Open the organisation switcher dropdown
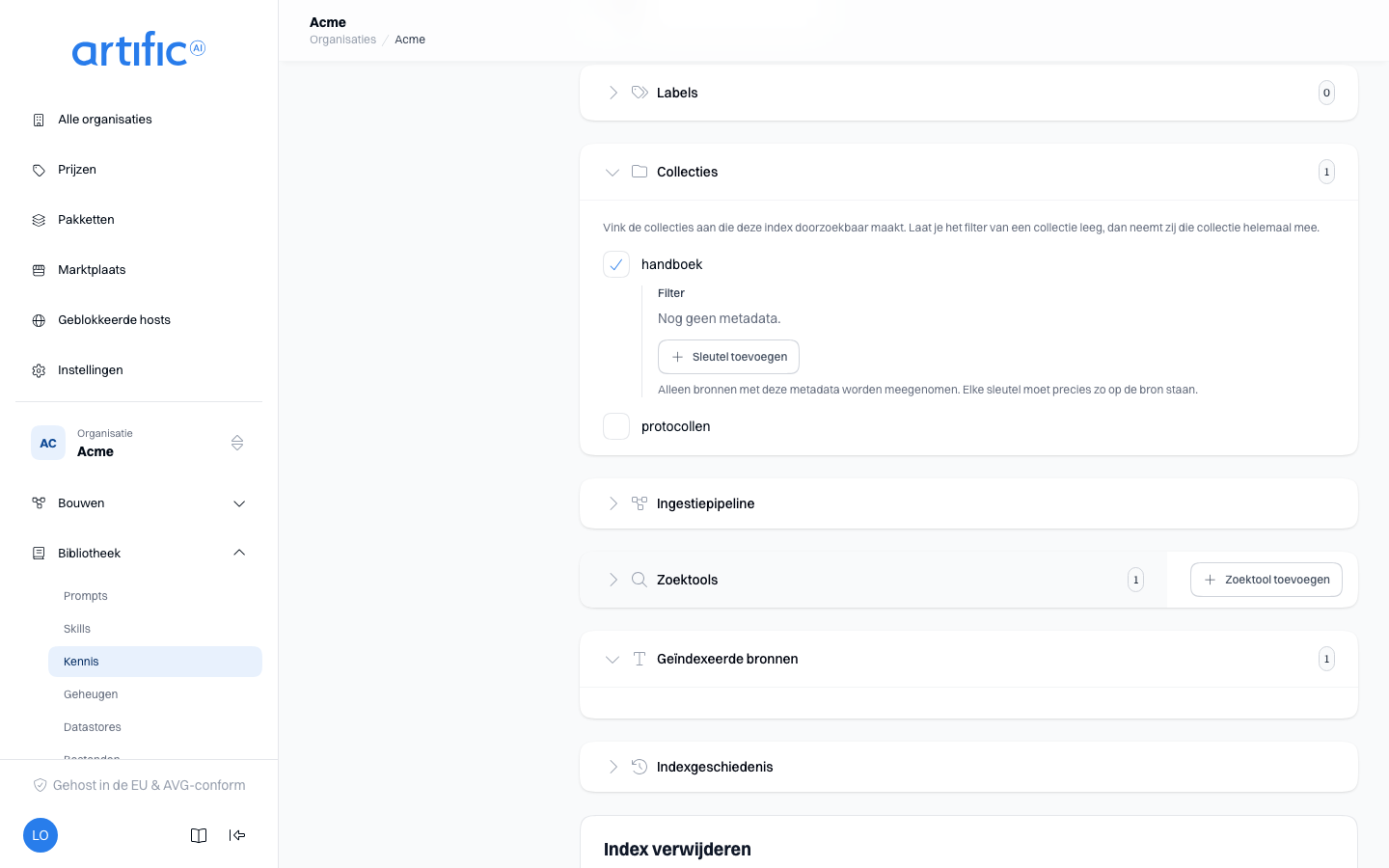 click(x=237, y=443)
